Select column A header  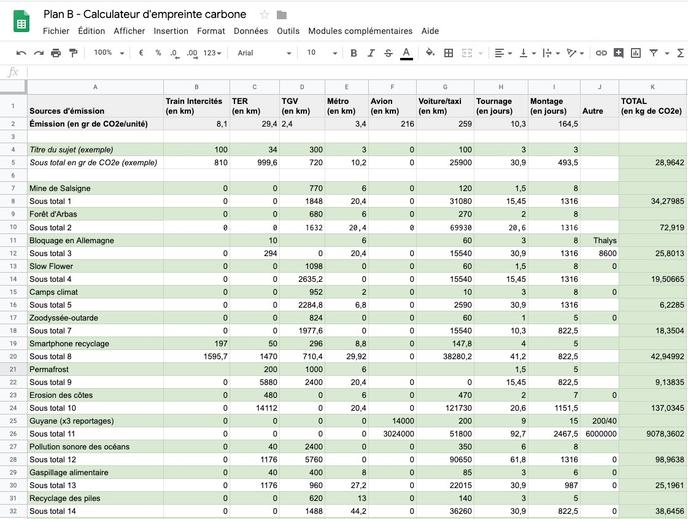pyautogui.click(x=95, y=87)
